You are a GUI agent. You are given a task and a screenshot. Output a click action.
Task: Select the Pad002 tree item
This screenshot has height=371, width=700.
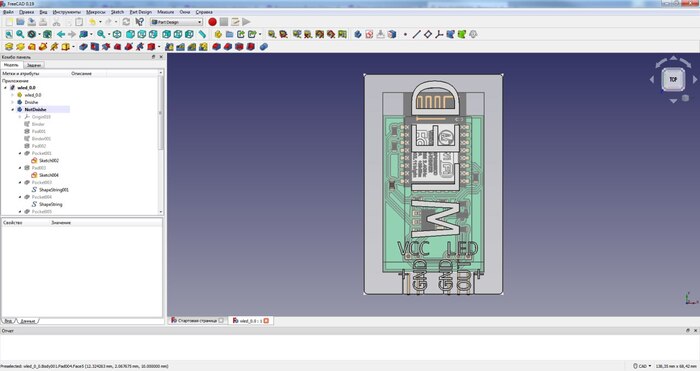point(39,146)
